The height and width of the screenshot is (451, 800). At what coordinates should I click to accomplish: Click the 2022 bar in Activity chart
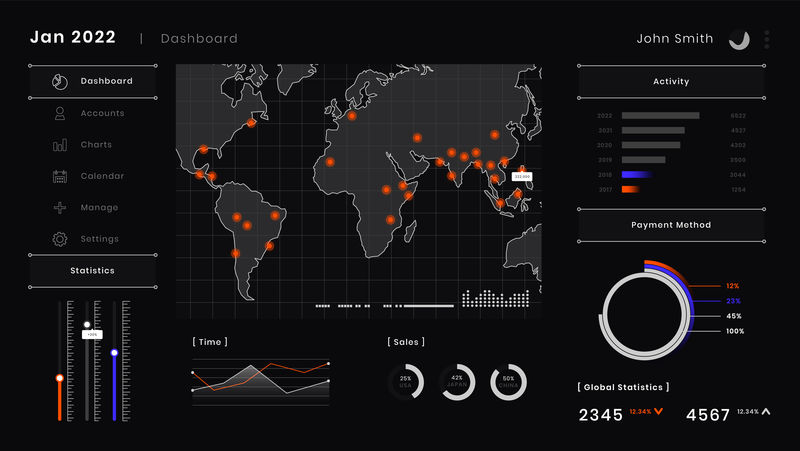(660, 116)
